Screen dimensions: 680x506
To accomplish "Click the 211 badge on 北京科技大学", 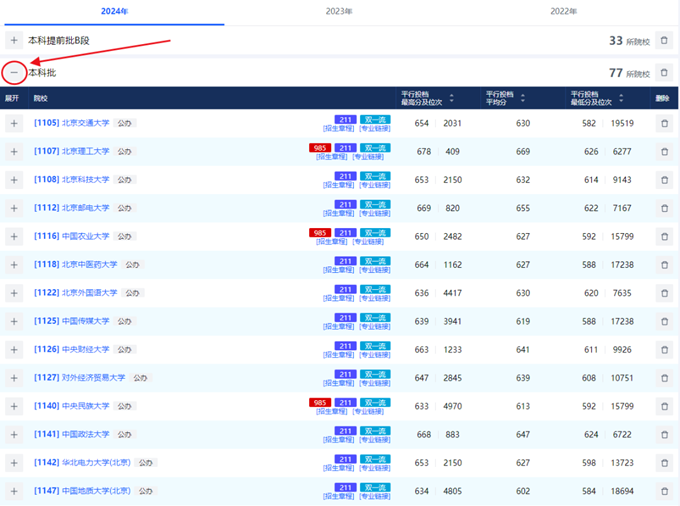I will pos(346,176).
